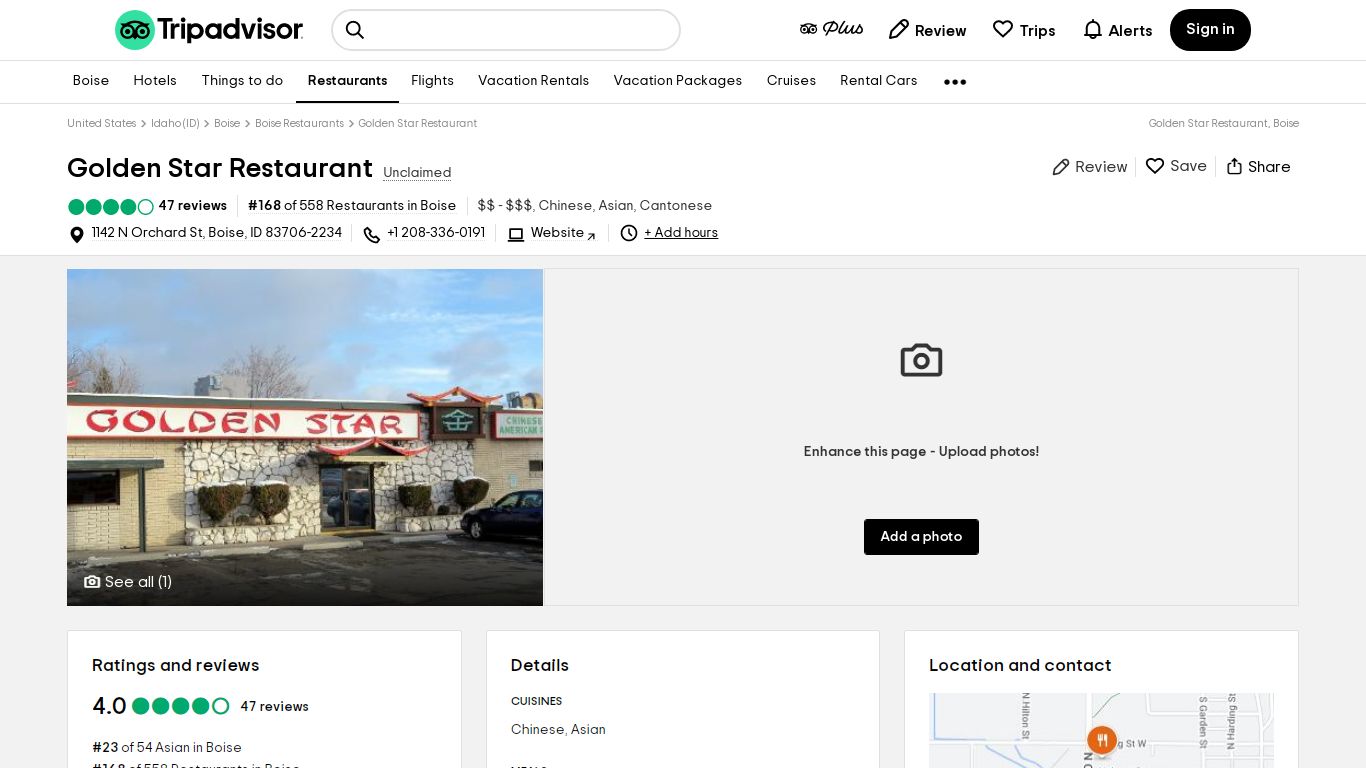
Task: Click the heart icon to Save restaurant
Action: [1155, 166]
